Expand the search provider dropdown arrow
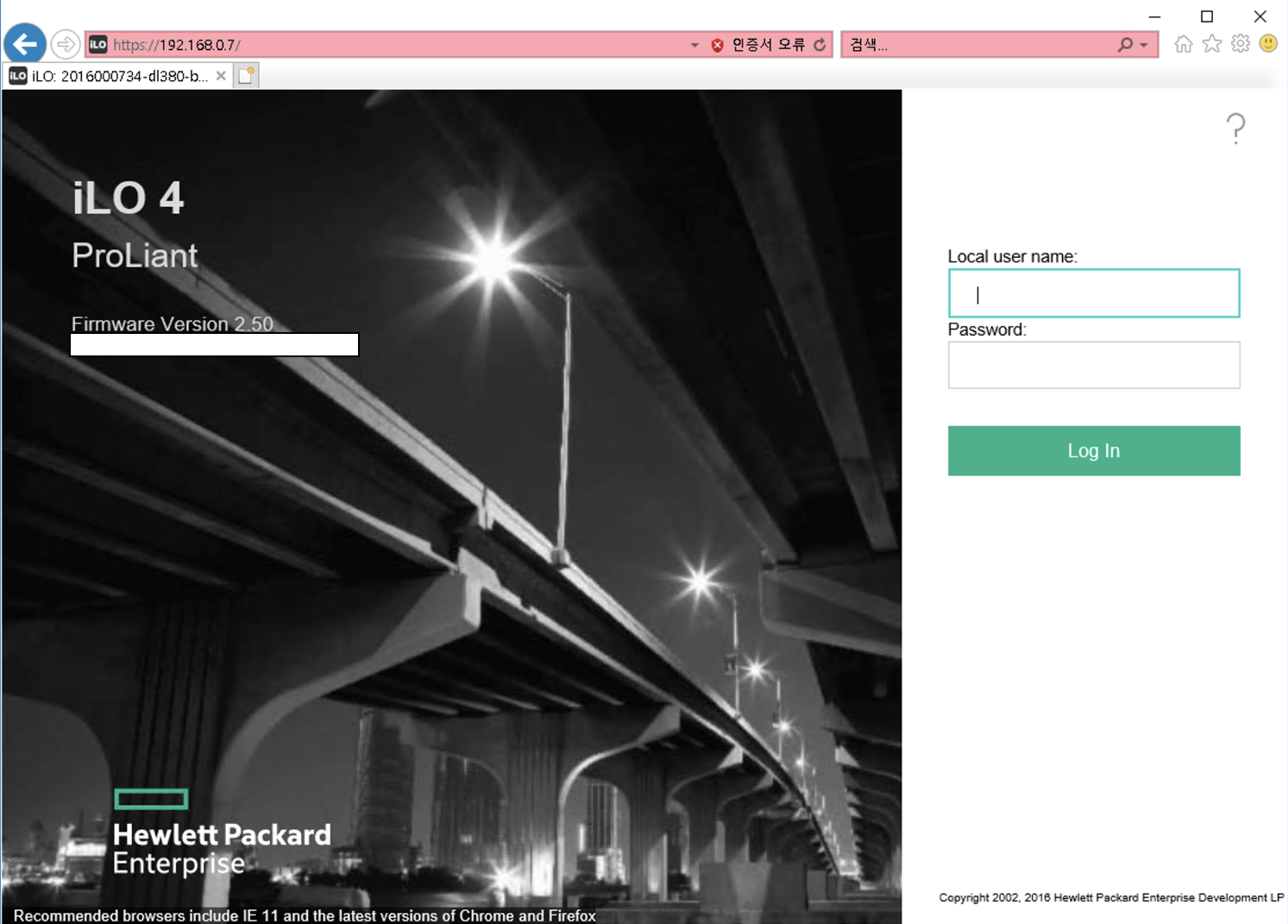Viewport: 1288px width, 924px height. (x=1144, y=45)
